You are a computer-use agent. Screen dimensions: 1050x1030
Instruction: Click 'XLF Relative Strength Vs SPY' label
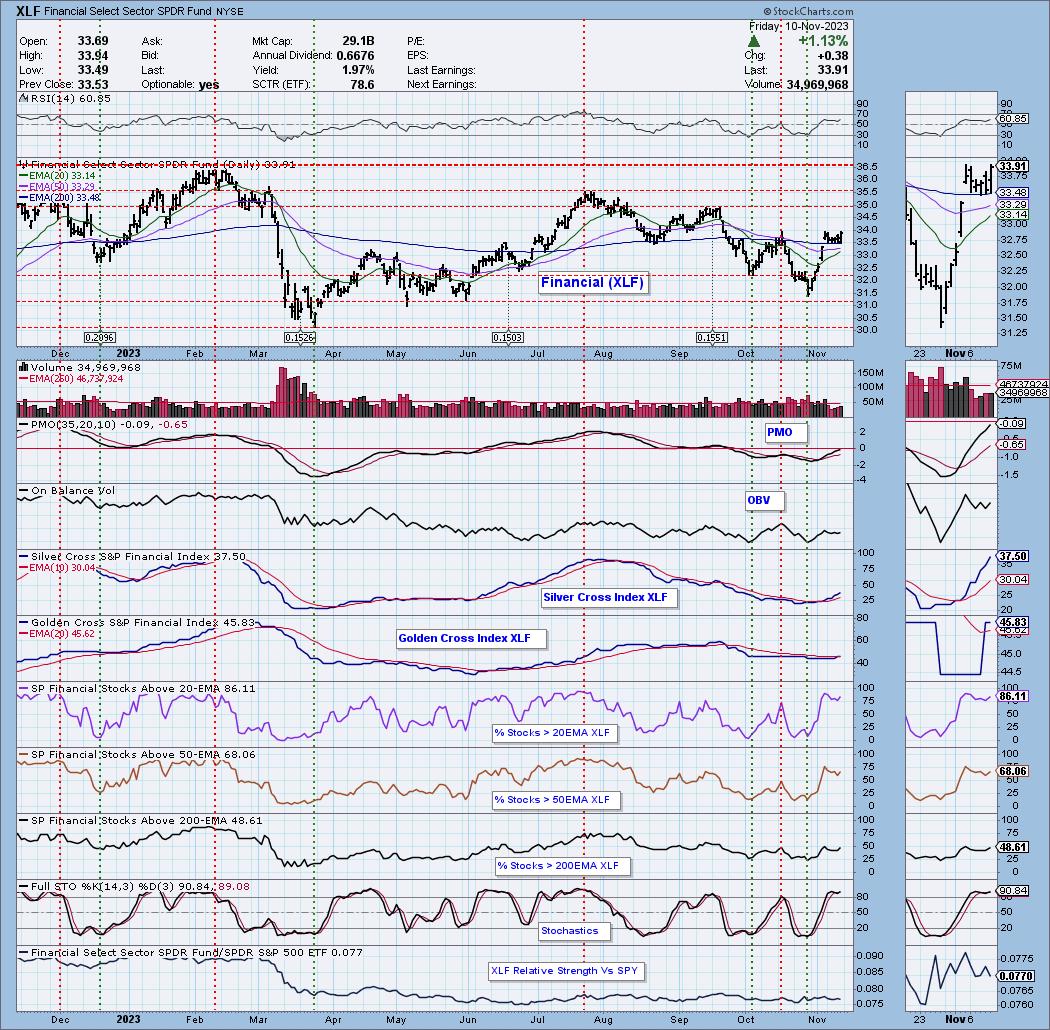(x=564, y=970)
